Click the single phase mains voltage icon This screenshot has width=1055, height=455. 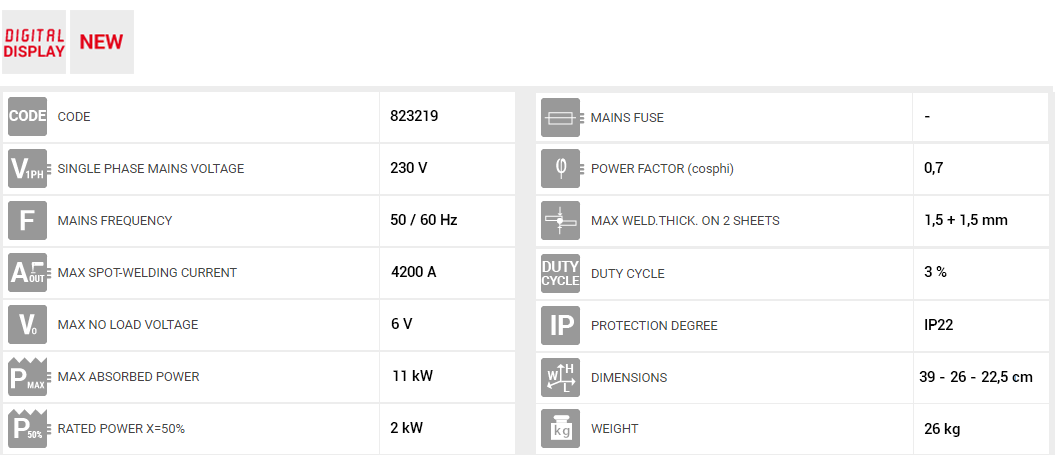pos(28,168)
